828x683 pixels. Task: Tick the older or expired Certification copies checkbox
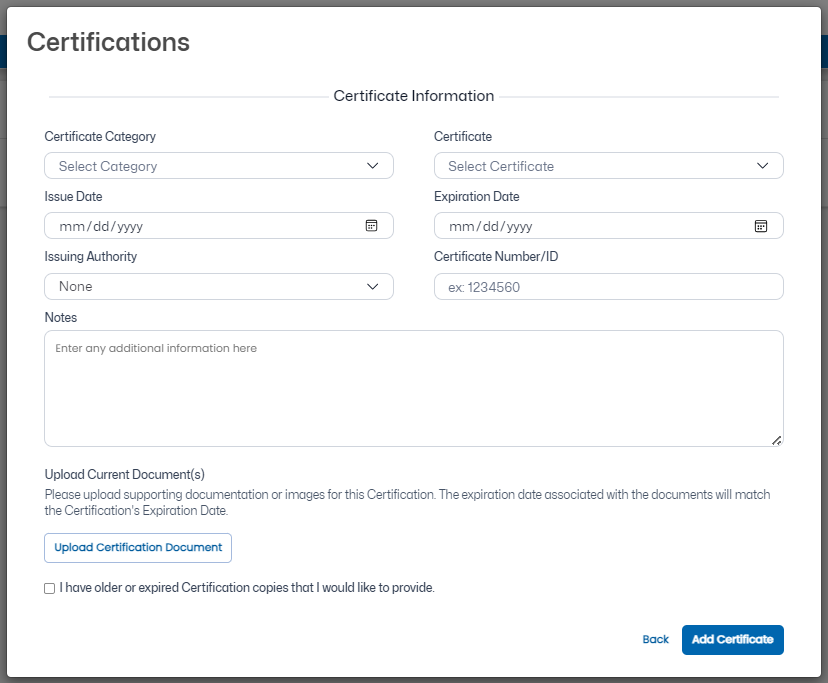(50, 589)
